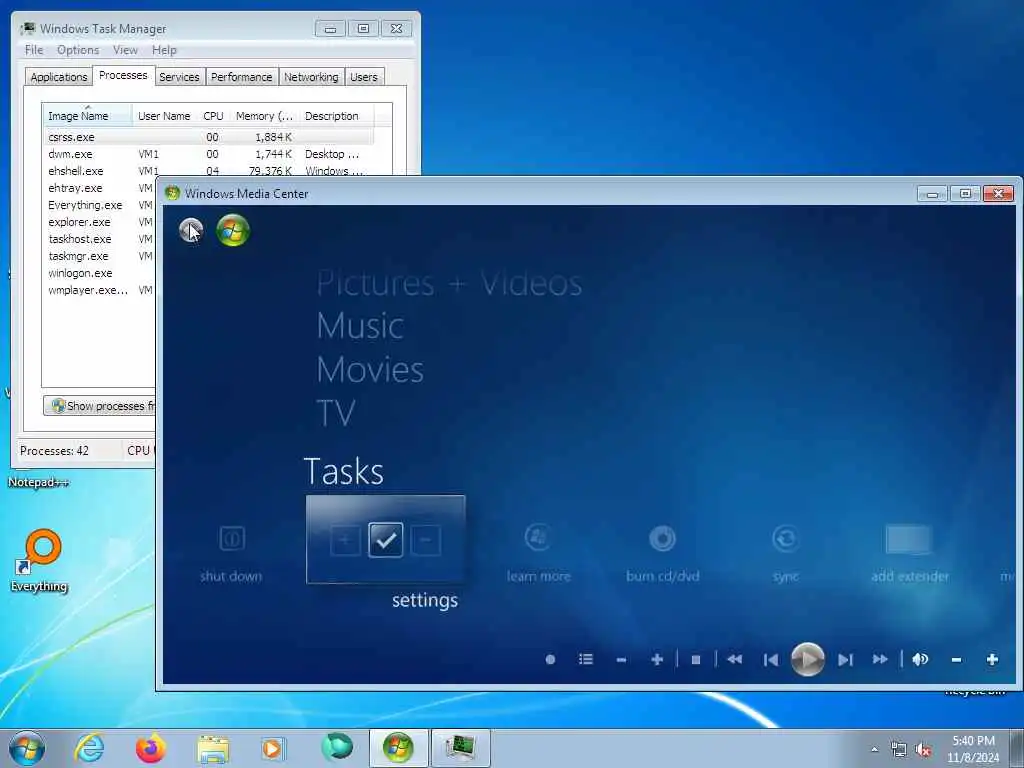Image resolution: width=1024 pixels, height=768 pixels.
Task: Select the shut down task icon
Action: 231,539
